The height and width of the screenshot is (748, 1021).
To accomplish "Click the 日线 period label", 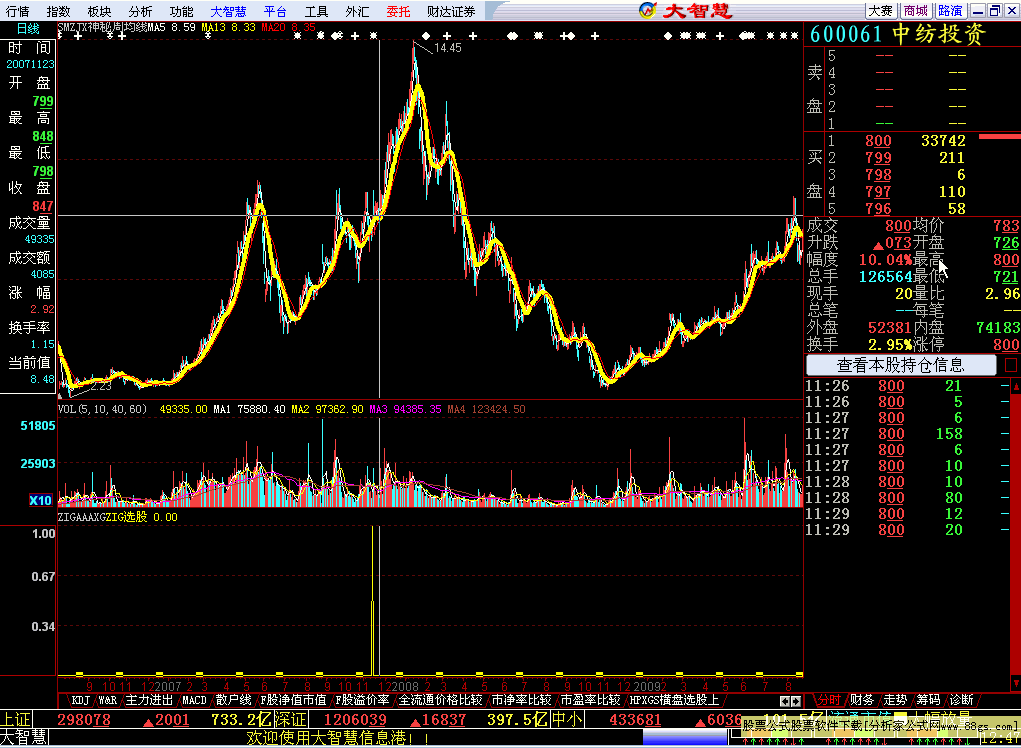I will pos(28,29).
